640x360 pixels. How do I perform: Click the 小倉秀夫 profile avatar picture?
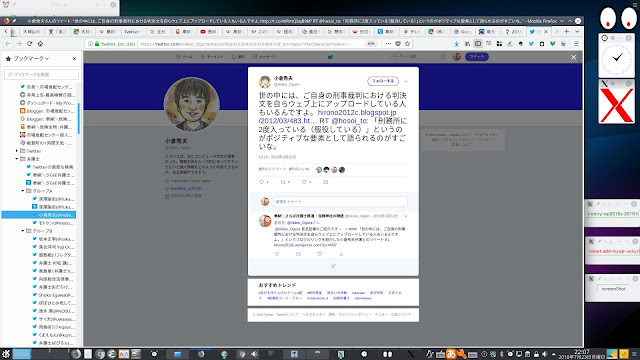191,104
